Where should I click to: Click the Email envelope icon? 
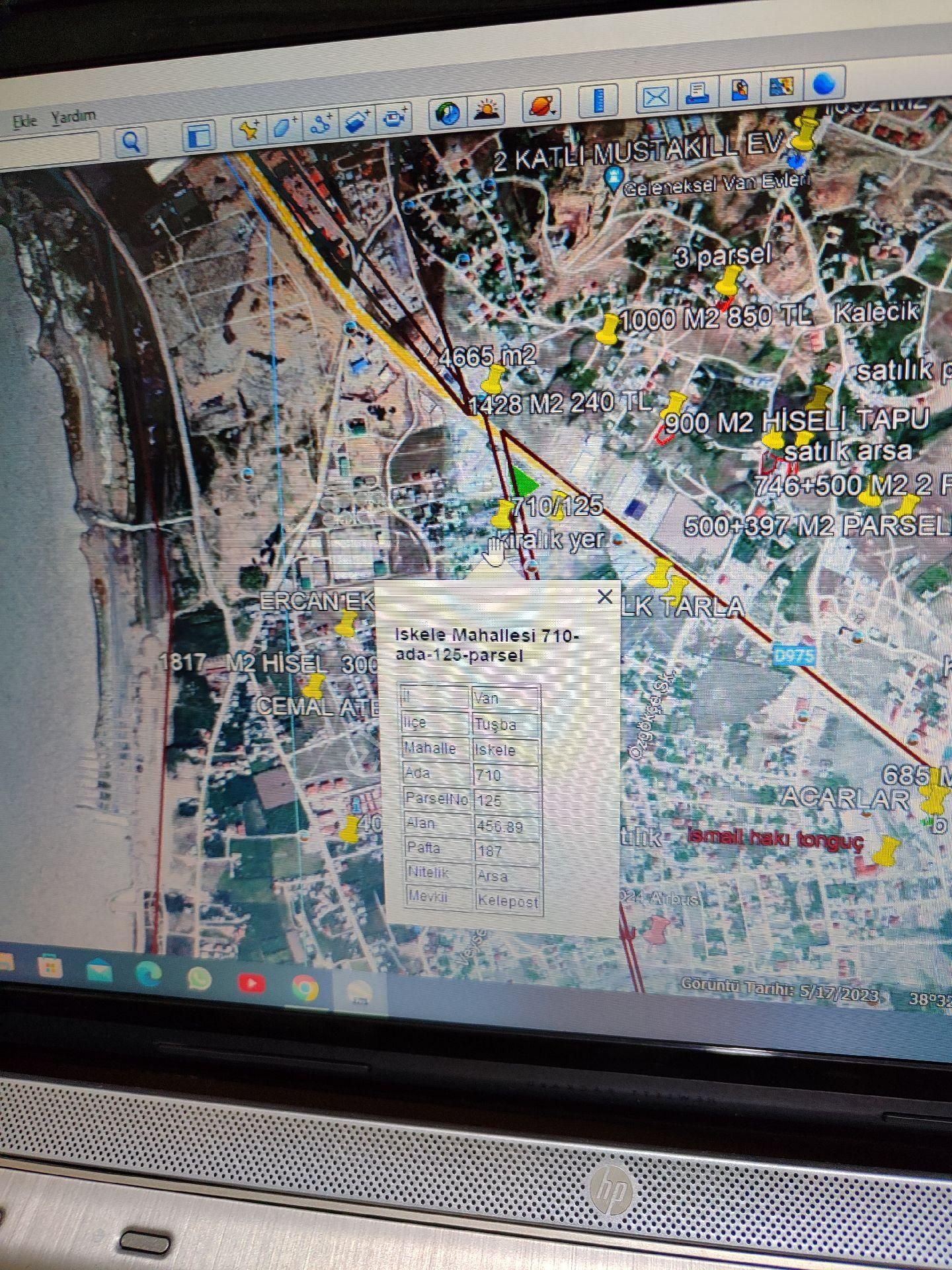coord(656,97)
